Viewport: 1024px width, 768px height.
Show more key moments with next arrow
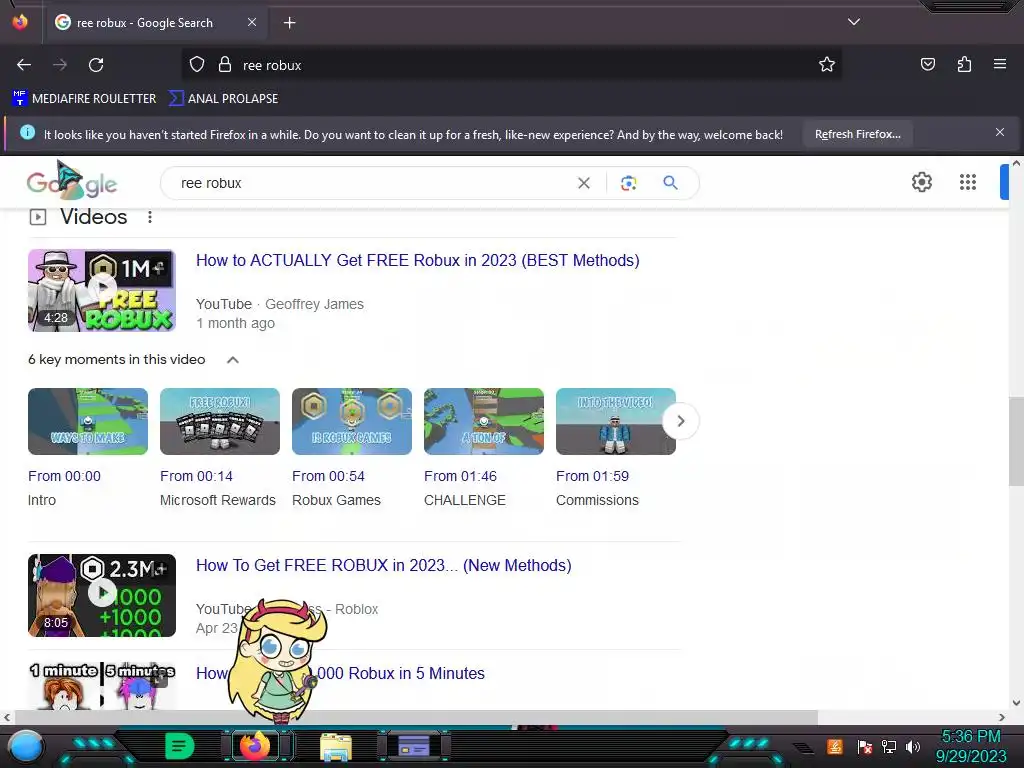(680, 421)
